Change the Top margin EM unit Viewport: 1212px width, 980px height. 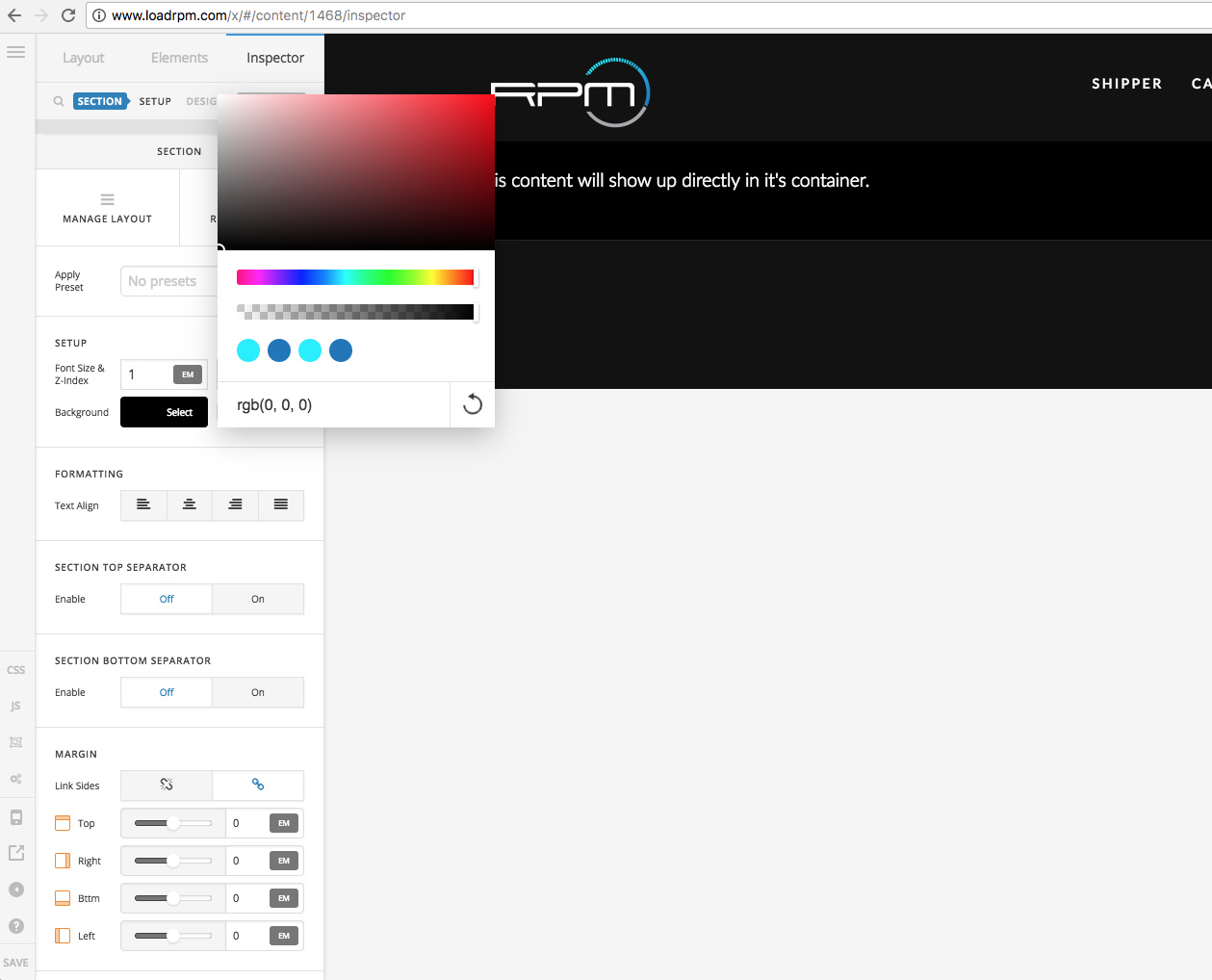284,823
